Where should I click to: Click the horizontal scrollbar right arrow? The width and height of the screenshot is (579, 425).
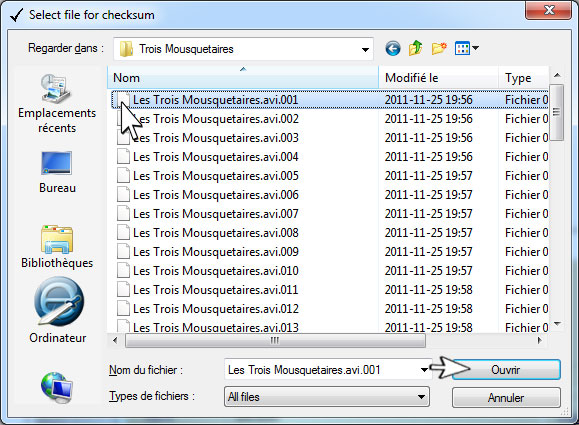540,340
